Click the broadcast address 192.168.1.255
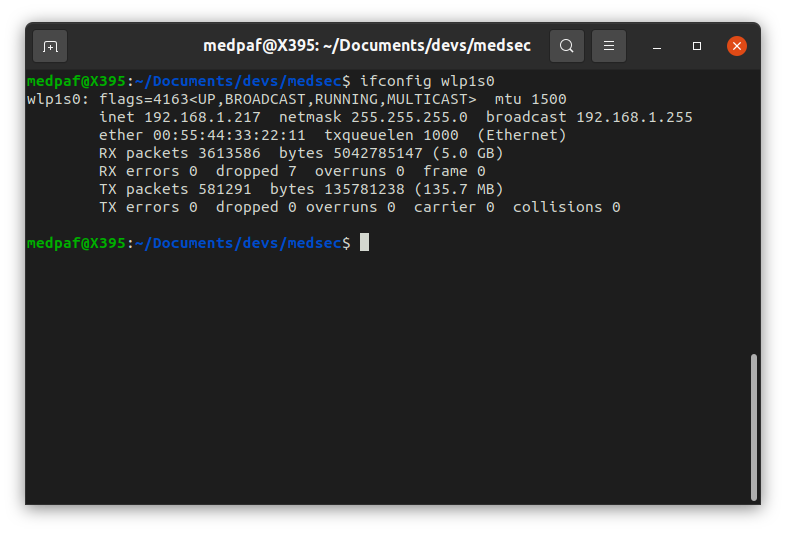 click(x=634, y=117)
